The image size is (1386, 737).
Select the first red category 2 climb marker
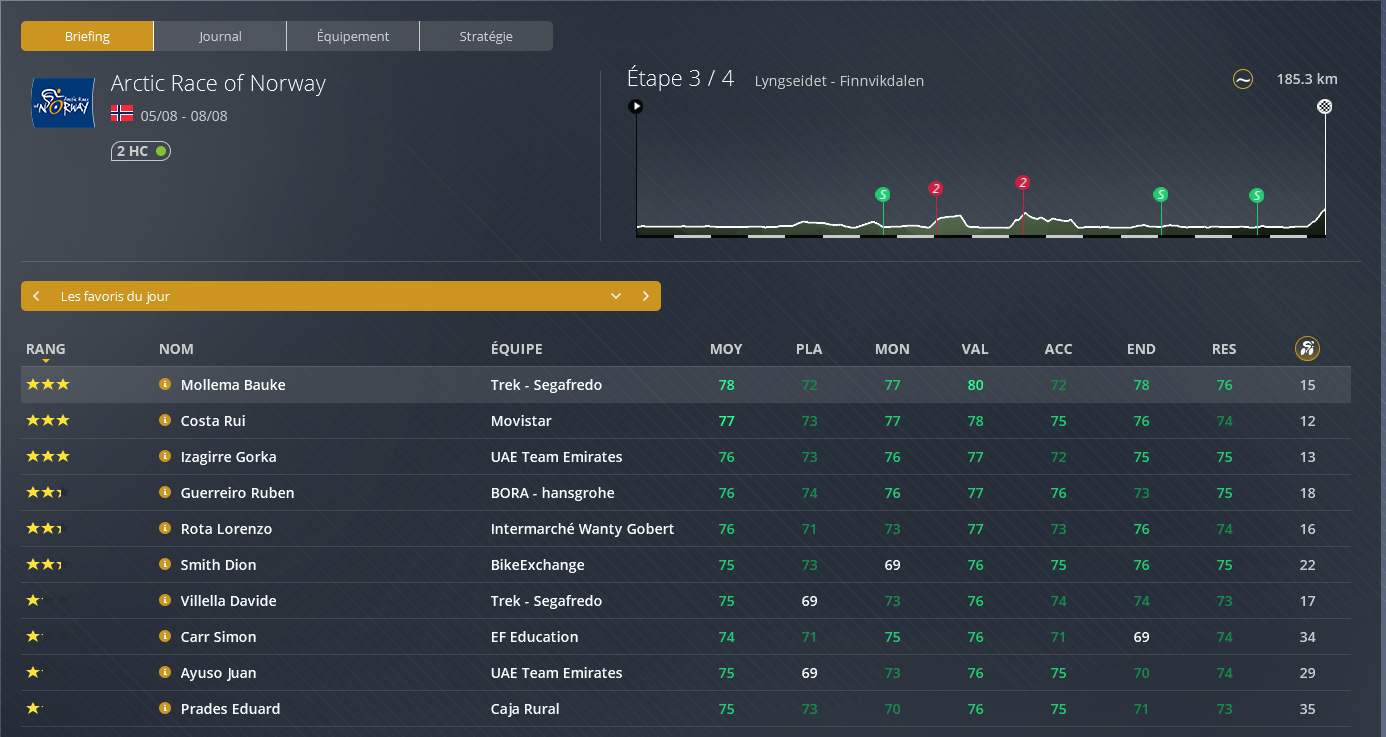pyautogui.click(x=936, y=188)
